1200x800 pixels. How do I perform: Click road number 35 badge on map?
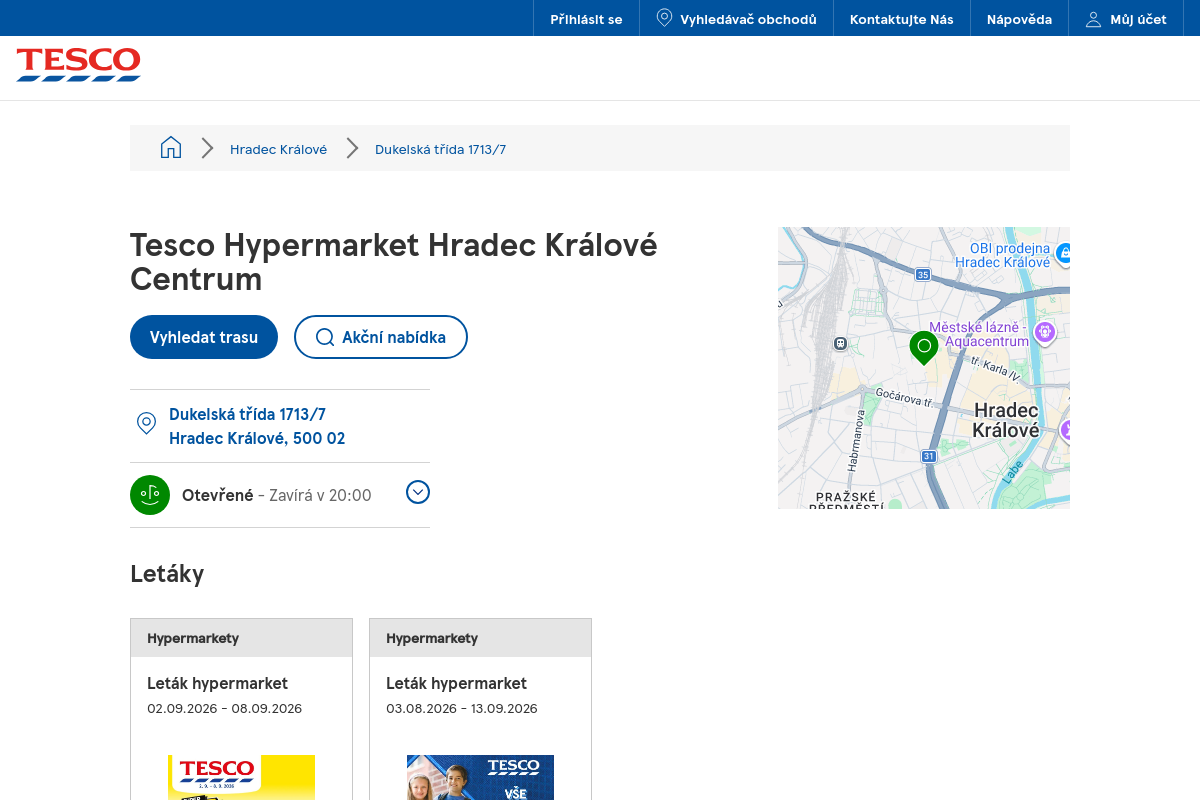click(x=922, y=274)
